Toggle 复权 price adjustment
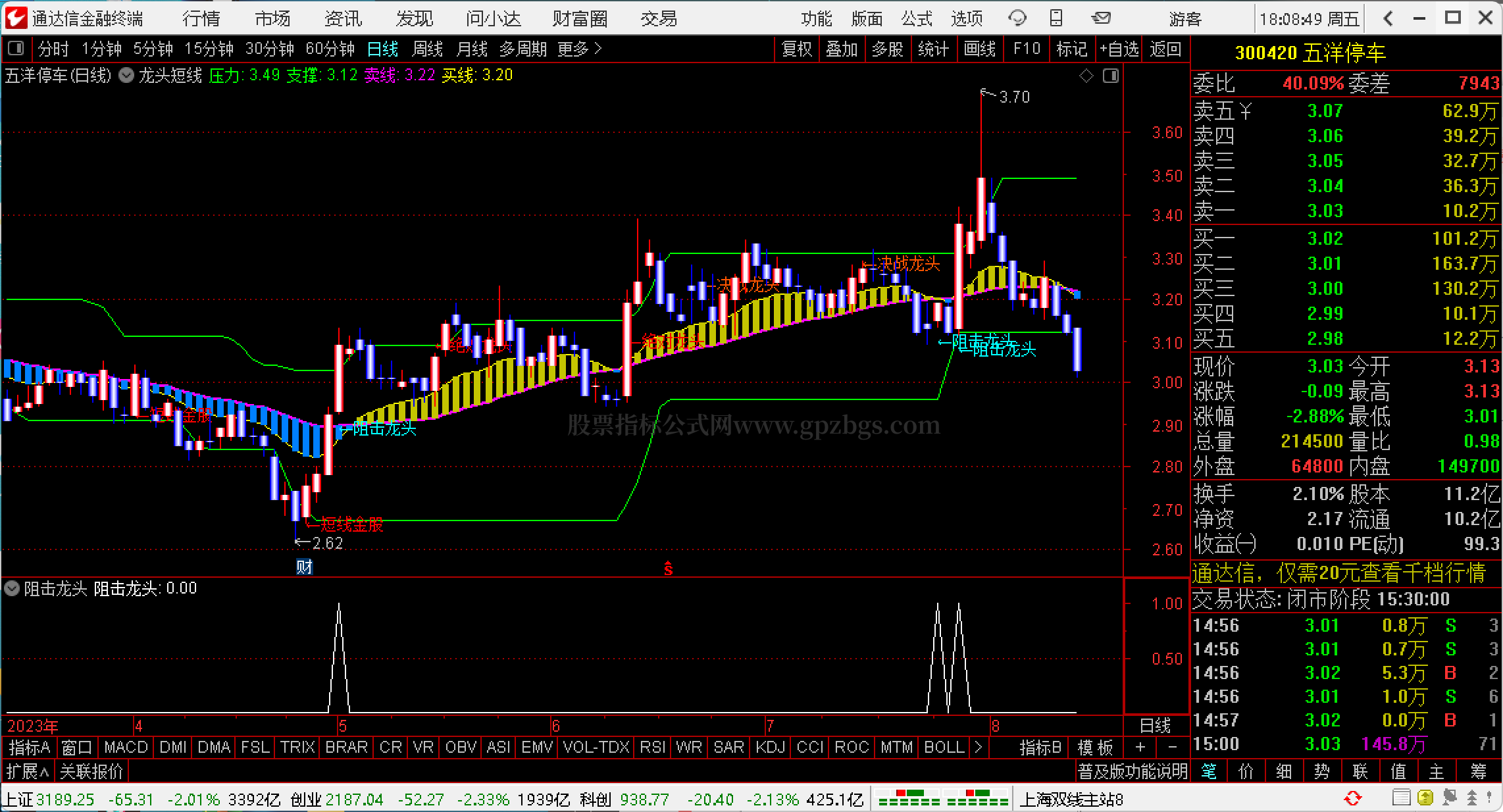1503x812 pixels. (797, 49)
